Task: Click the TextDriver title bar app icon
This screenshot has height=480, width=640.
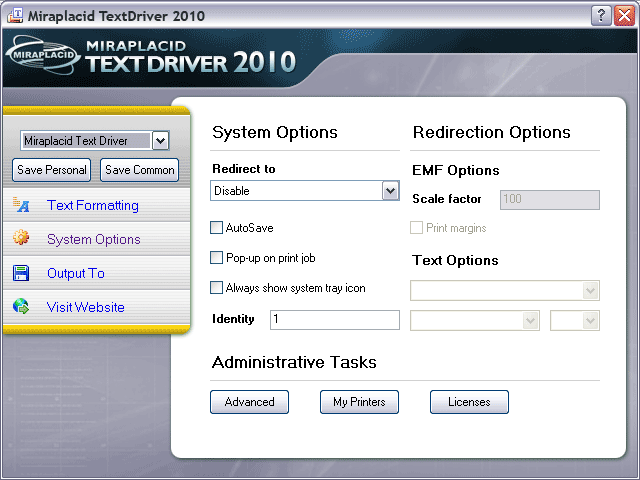Action: (x=15, y=15)
